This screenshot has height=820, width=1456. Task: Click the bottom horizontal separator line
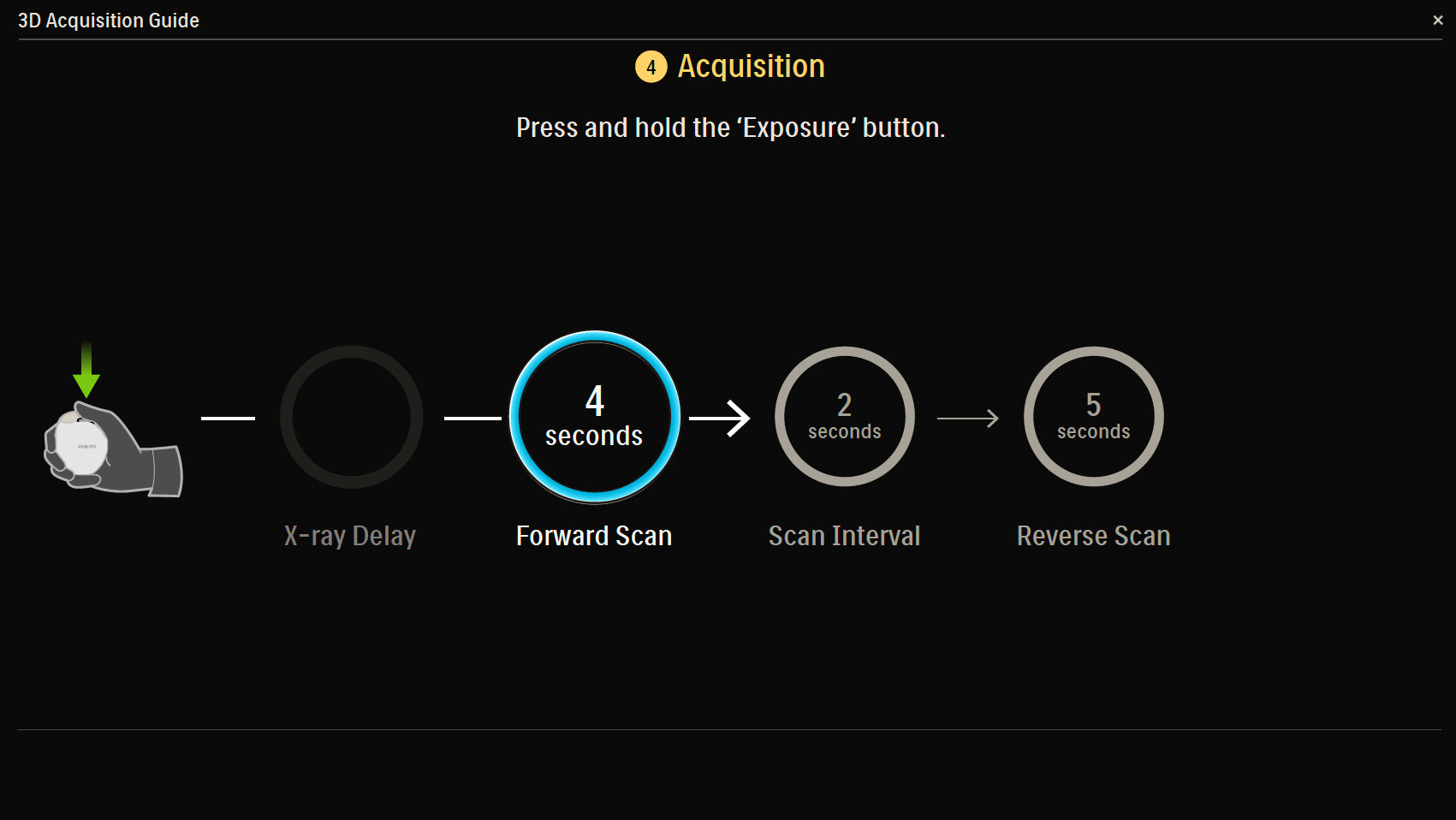pos(728,729)
